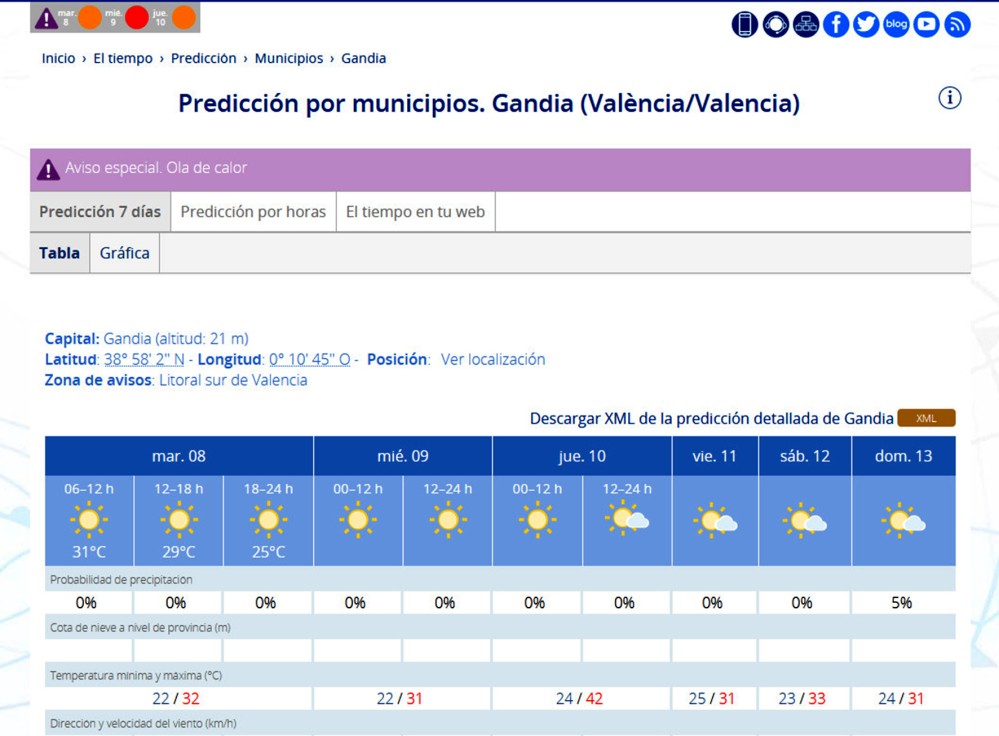The width and height of the screenshot is (999, 736).
Task: Click the 23 / 33 temperature cell
Action: pos(801,698)
